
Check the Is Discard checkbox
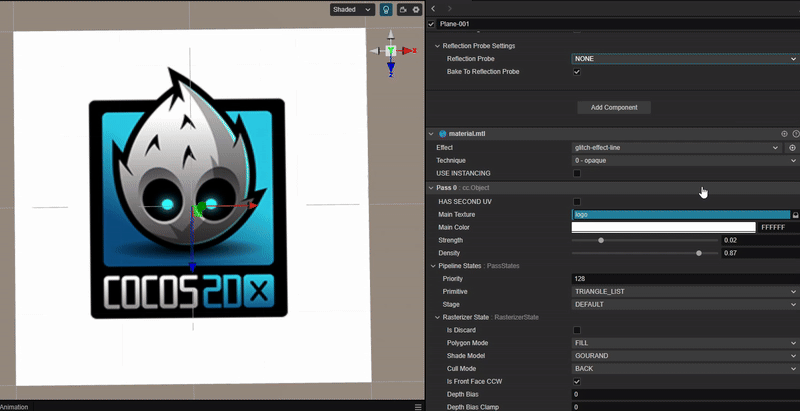coord(577,330)
